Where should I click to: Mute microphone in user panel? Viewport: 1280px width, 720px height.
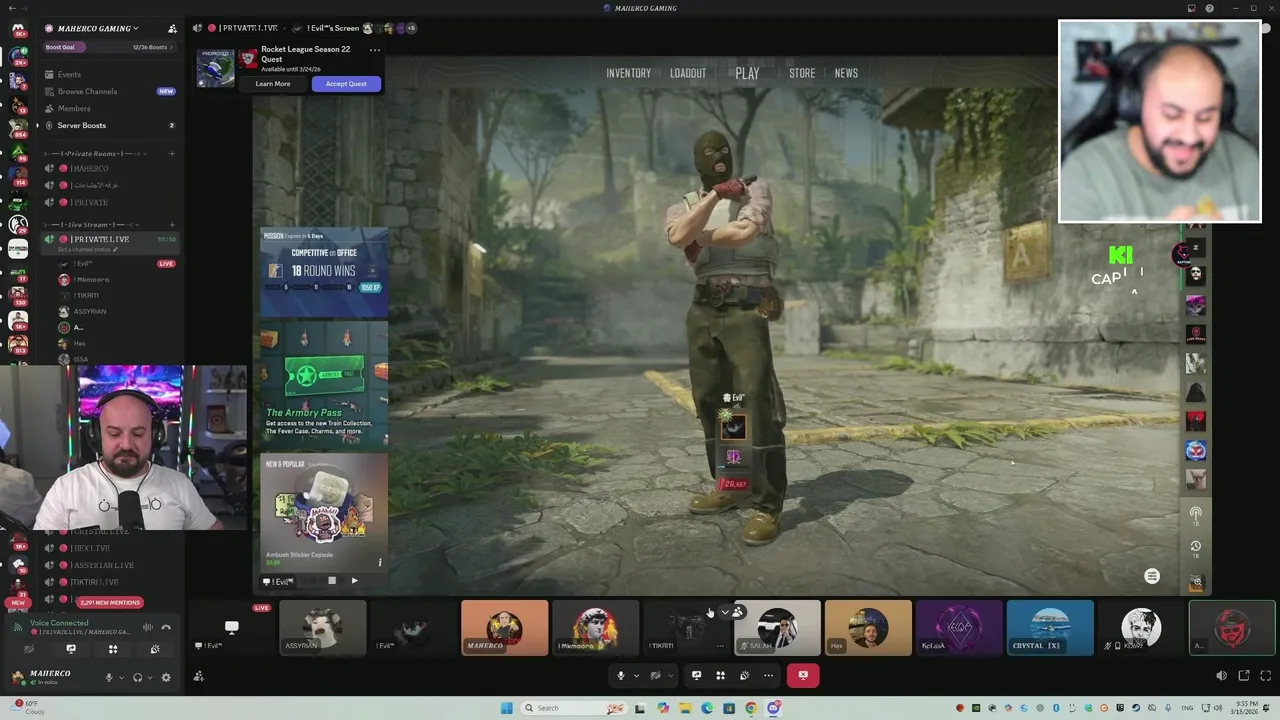pyautogui.click(x=109, y=677)
